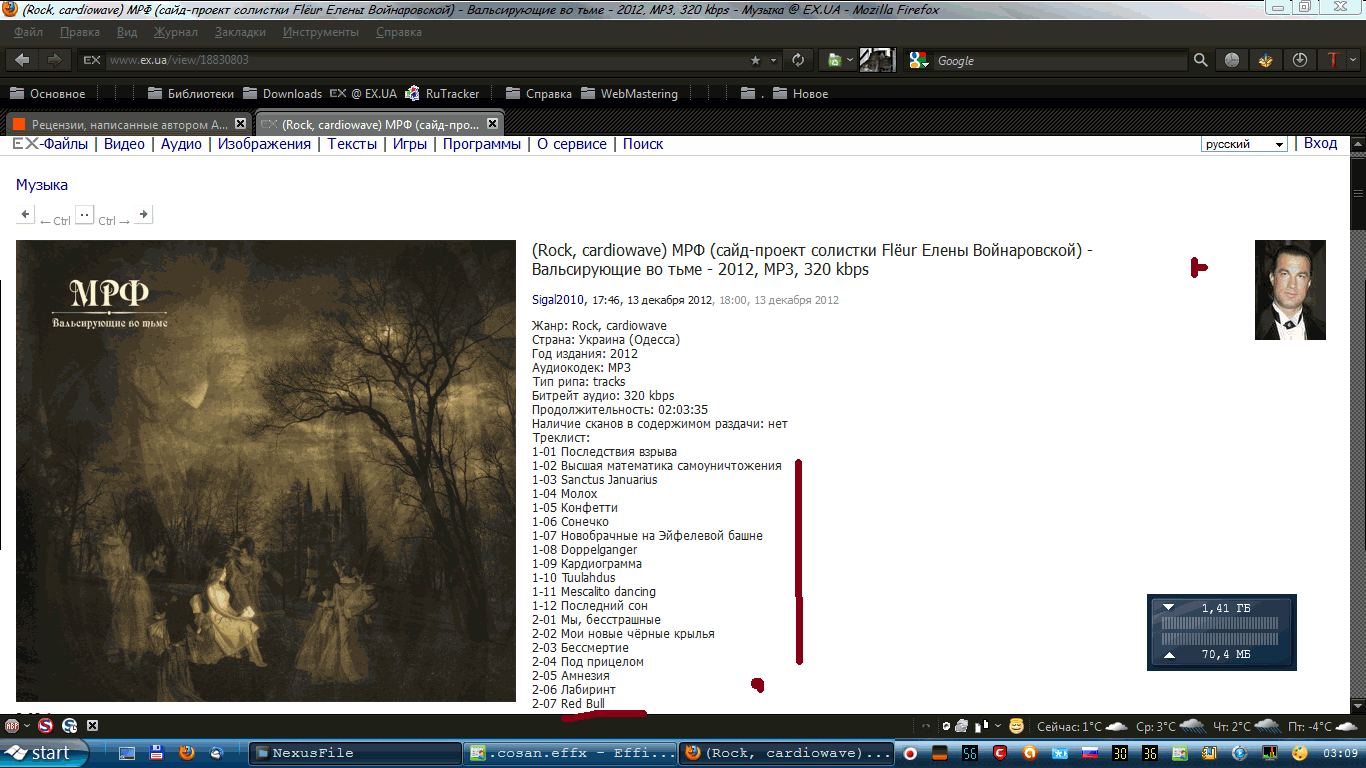Open the Инструменты menu
The height and width of the screenshot is (768, 1366).
320,32
